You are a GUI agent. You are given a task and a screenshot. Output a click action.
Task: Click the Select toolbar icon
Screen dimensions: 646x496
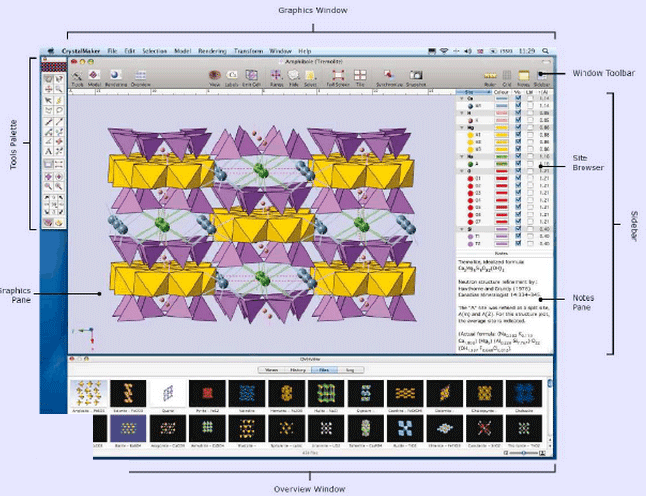pos(310,77)
